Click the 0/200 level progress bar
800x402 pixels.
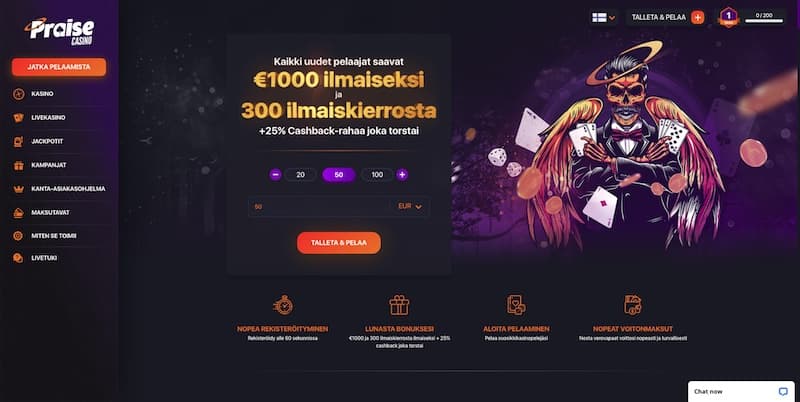764,21
